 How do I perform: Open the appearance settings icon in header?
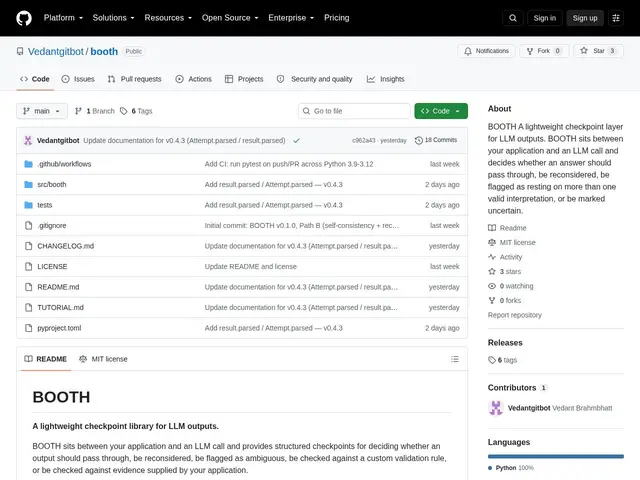[x=616, y=18]
